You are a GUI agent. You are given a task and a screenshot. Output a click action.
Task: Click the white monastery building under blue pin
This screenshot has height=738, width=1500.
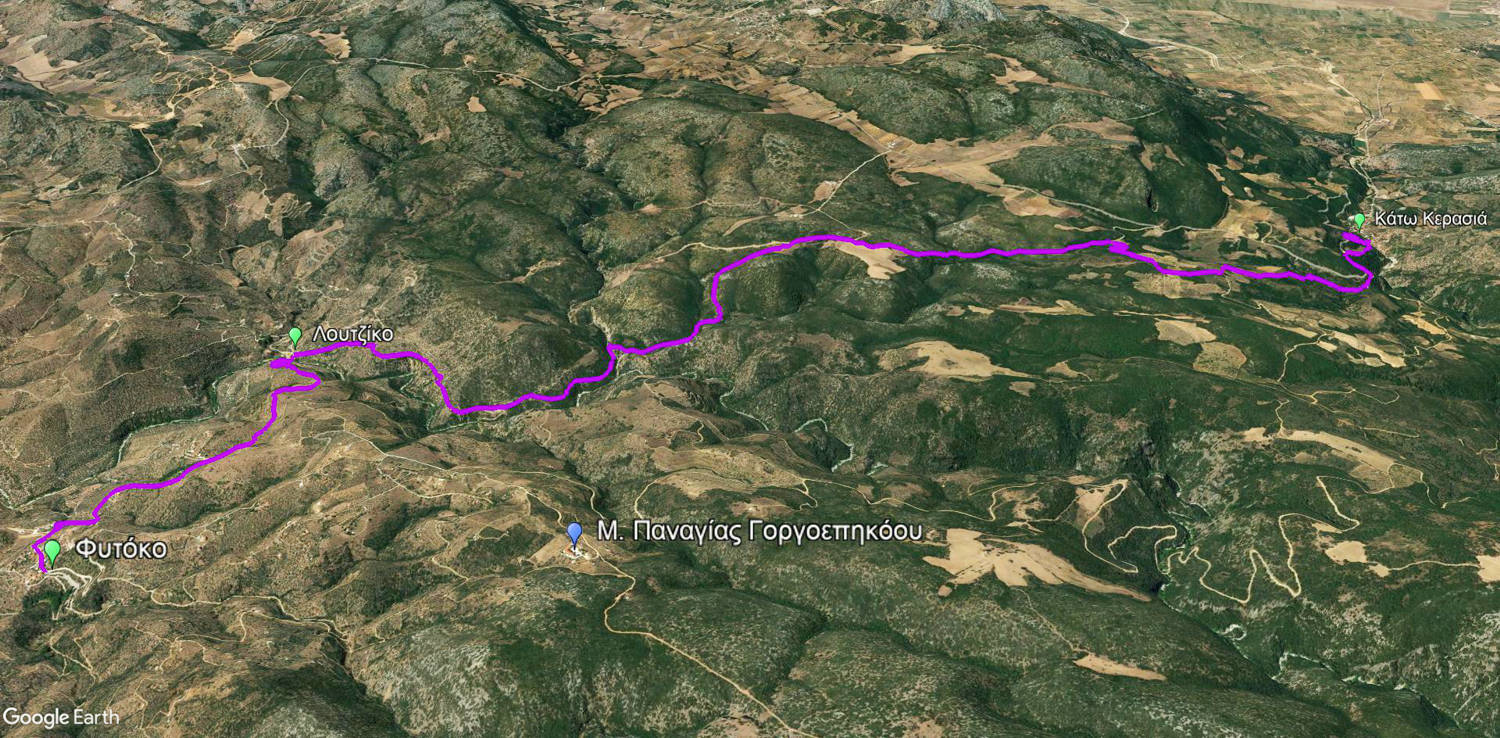pyautogui.click(x=573, y=553)
